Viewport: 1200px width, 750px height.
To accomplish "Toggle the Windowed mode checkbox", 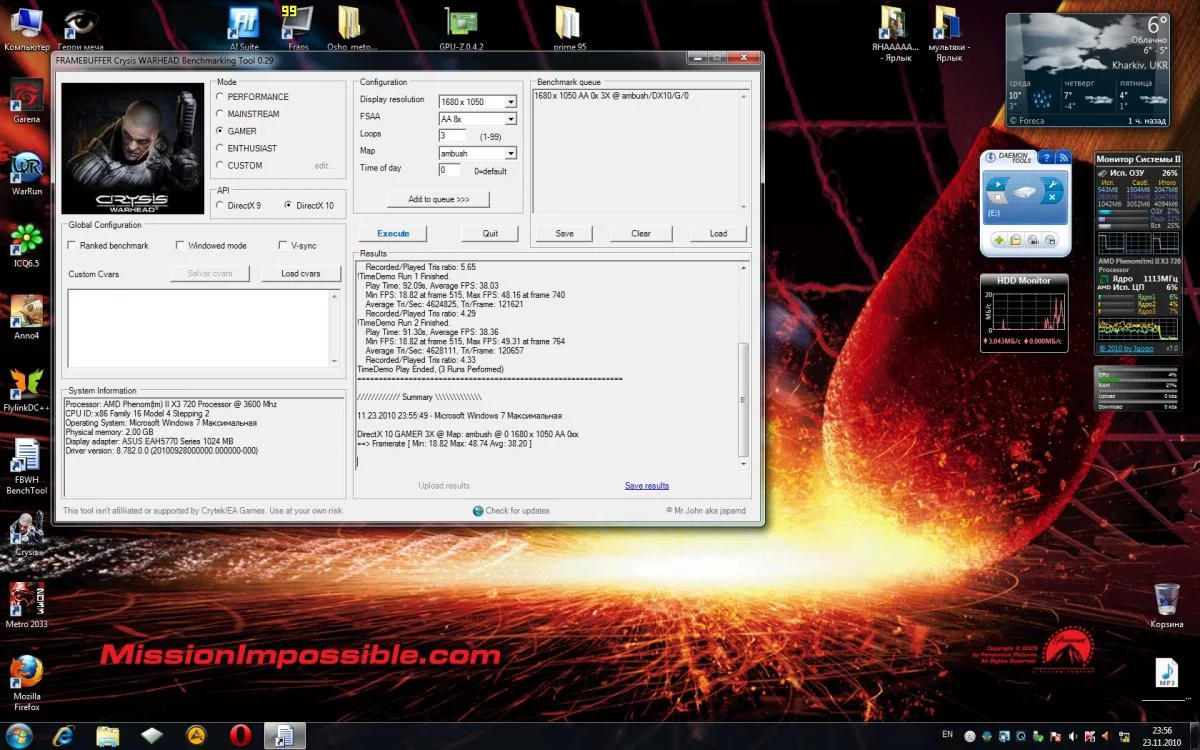I will pyautogui.click(x=180, y=245).
